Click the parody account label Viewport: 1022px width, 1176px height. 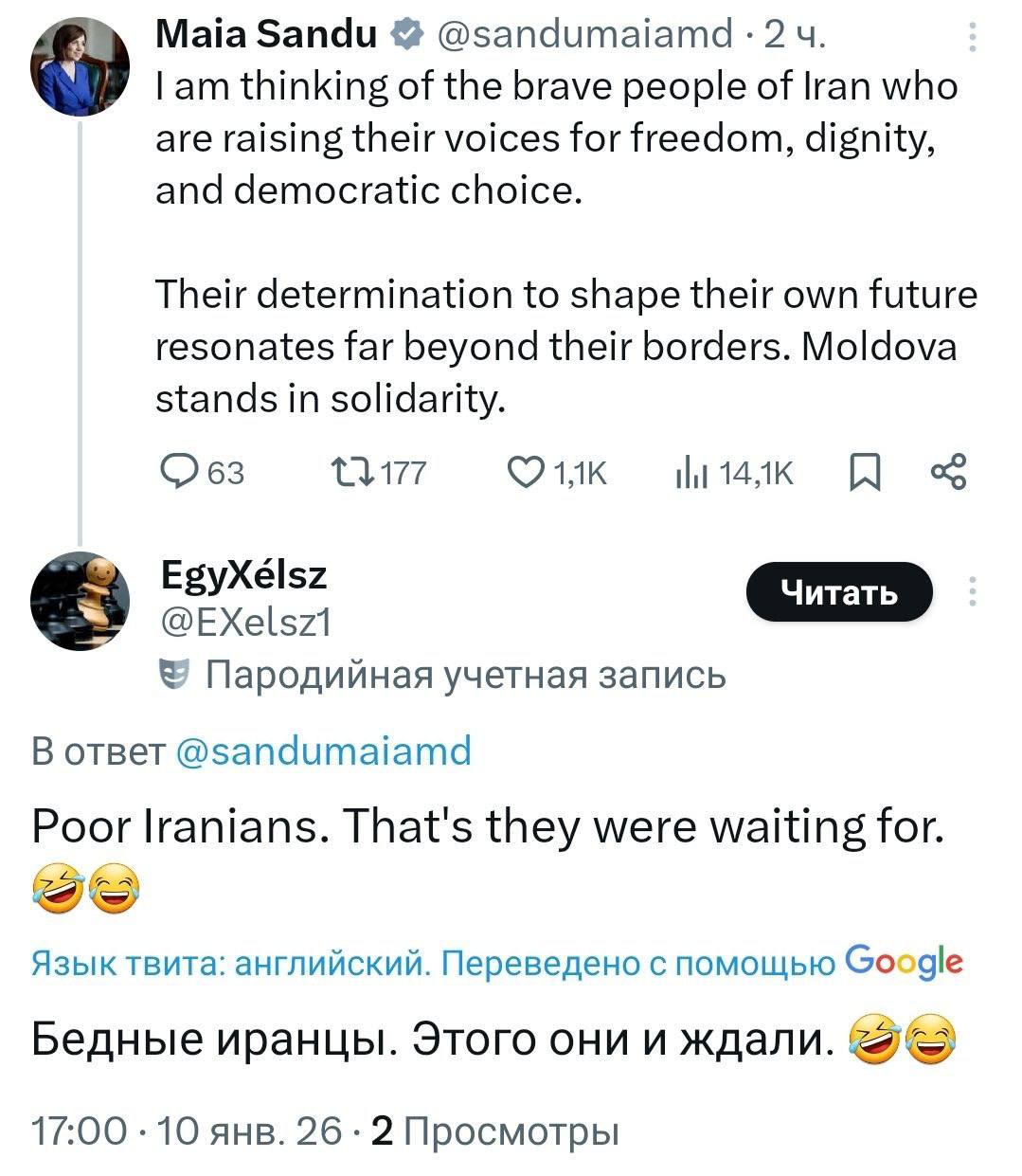465,676
